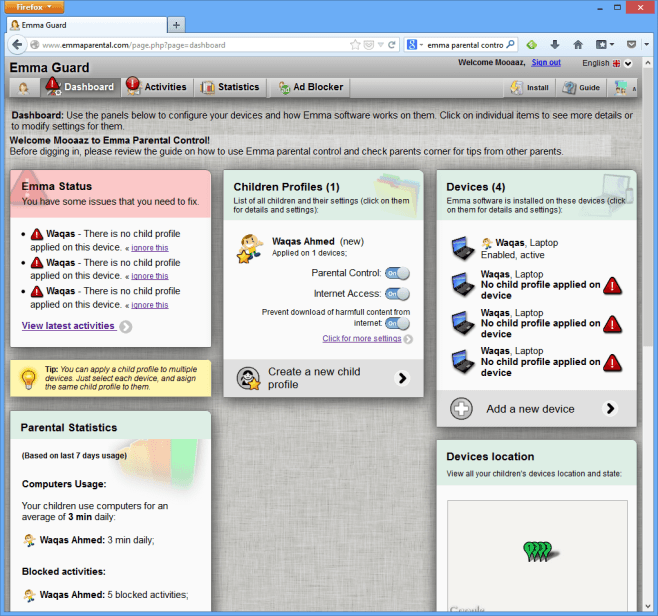Click the Waqas Ahmed 5 blocked activities entry
This screenshot has height=616, width=658.
[106, 595]
